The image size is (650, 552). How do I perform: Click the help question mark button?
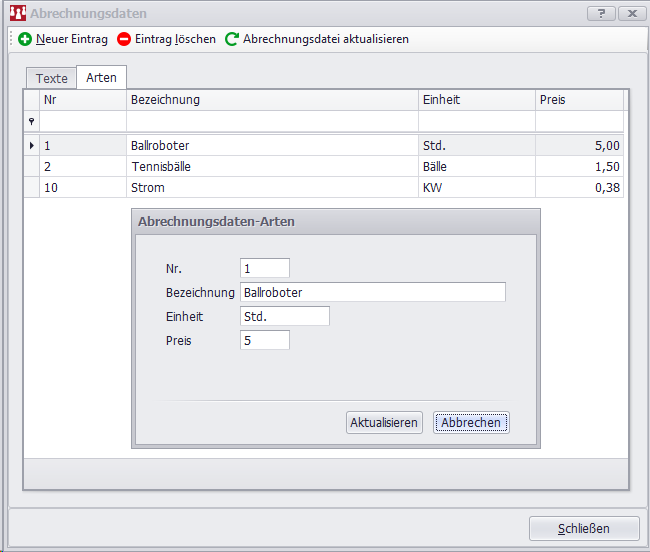pos(600,14)
